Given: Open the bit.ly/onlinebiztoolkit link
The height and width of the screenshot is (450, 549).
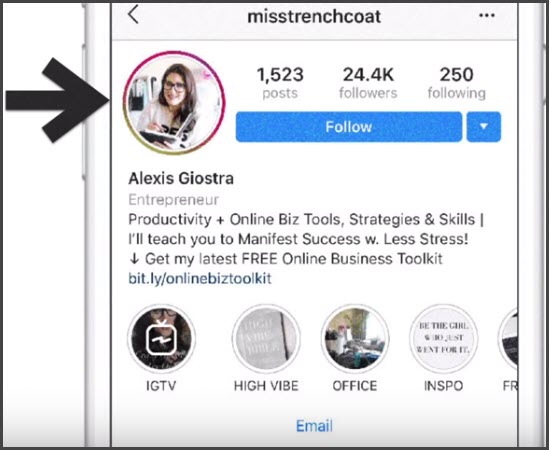Looking at the screenshot, I should tap(200, 279).
